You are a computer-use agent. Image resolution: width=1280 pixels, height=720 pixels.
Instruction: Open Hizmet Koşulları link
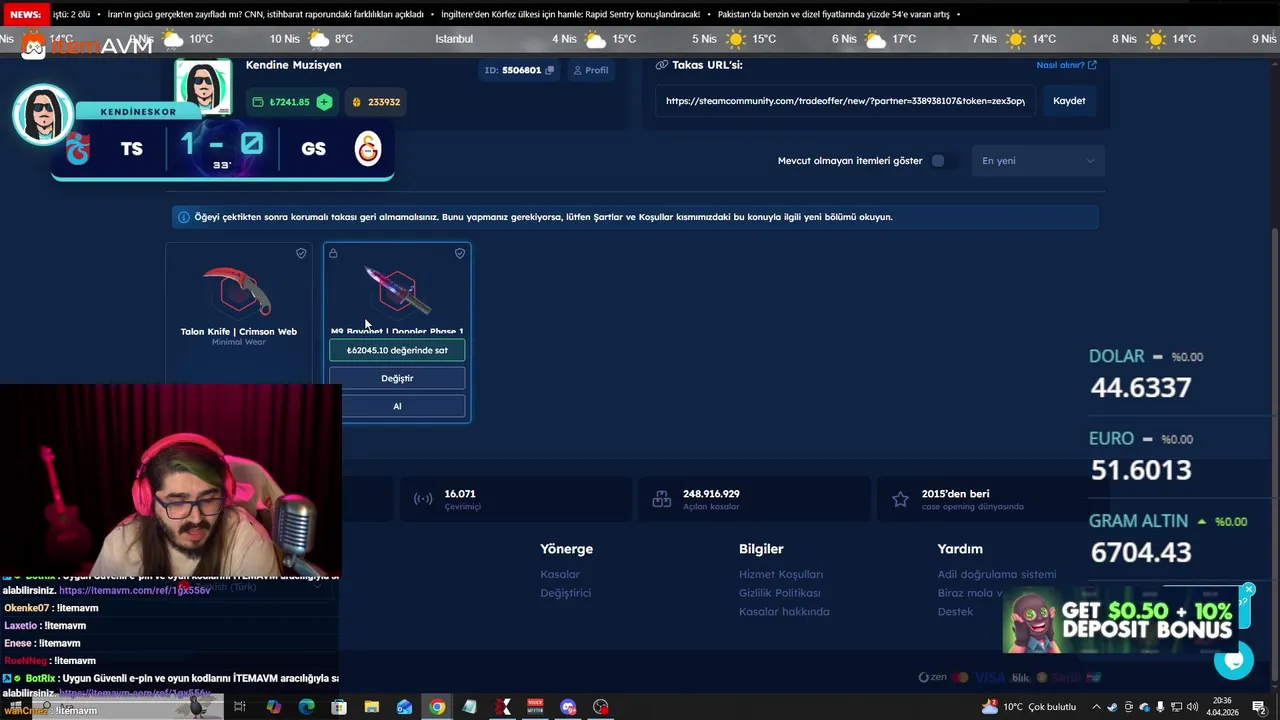click(x=781, y=575)
